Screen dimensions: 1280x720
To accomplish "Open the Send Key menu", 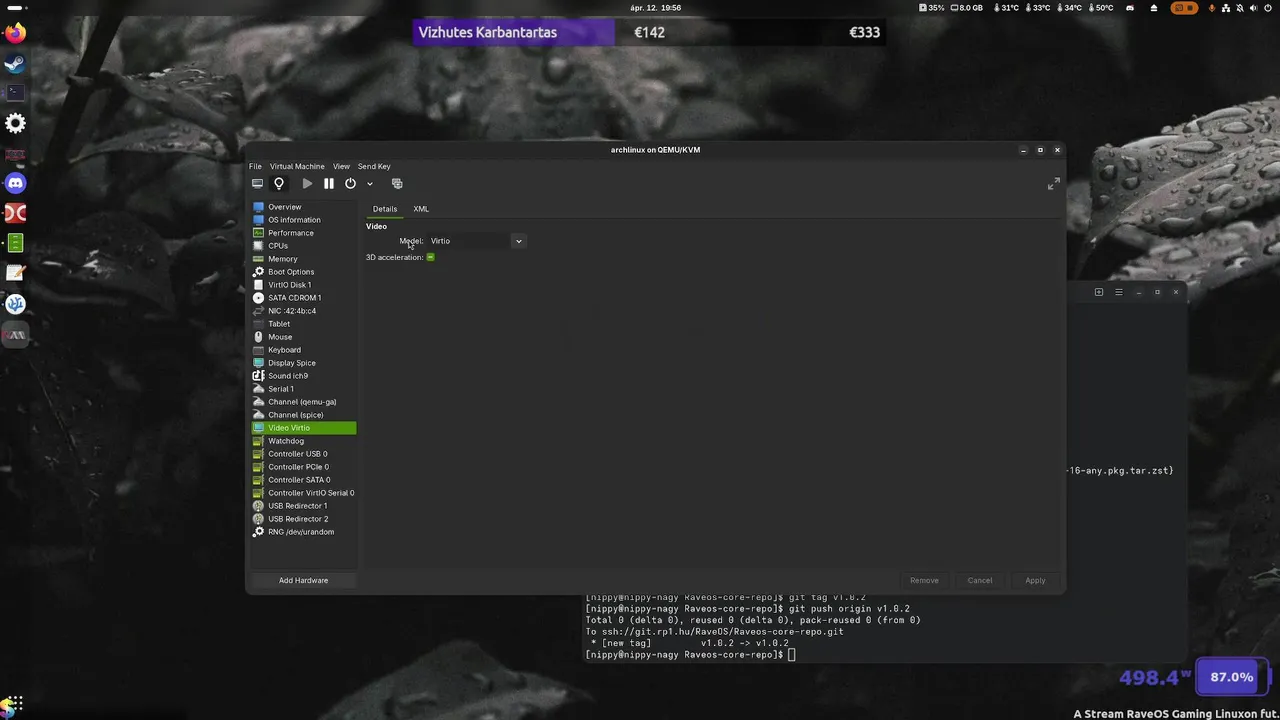I will coord(374,166).
